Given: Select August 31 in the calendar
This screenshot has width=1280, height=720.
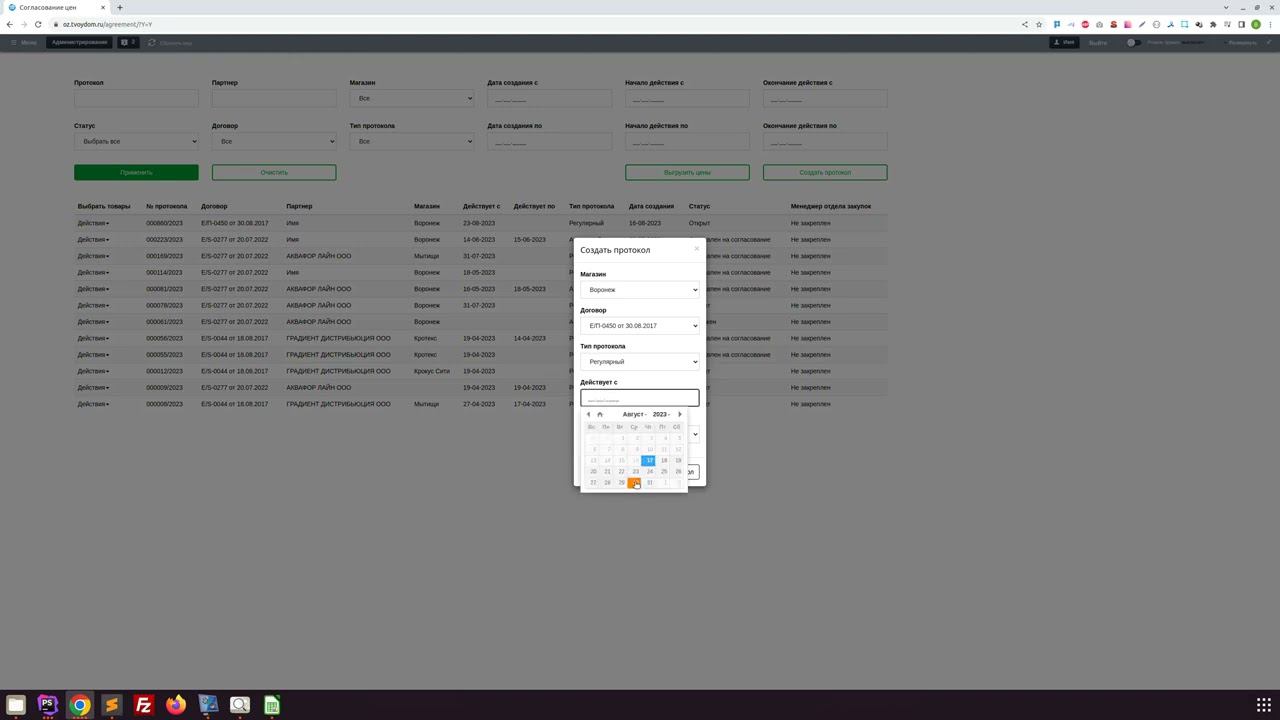Looking at the screenshot, I should click(648, 483).
